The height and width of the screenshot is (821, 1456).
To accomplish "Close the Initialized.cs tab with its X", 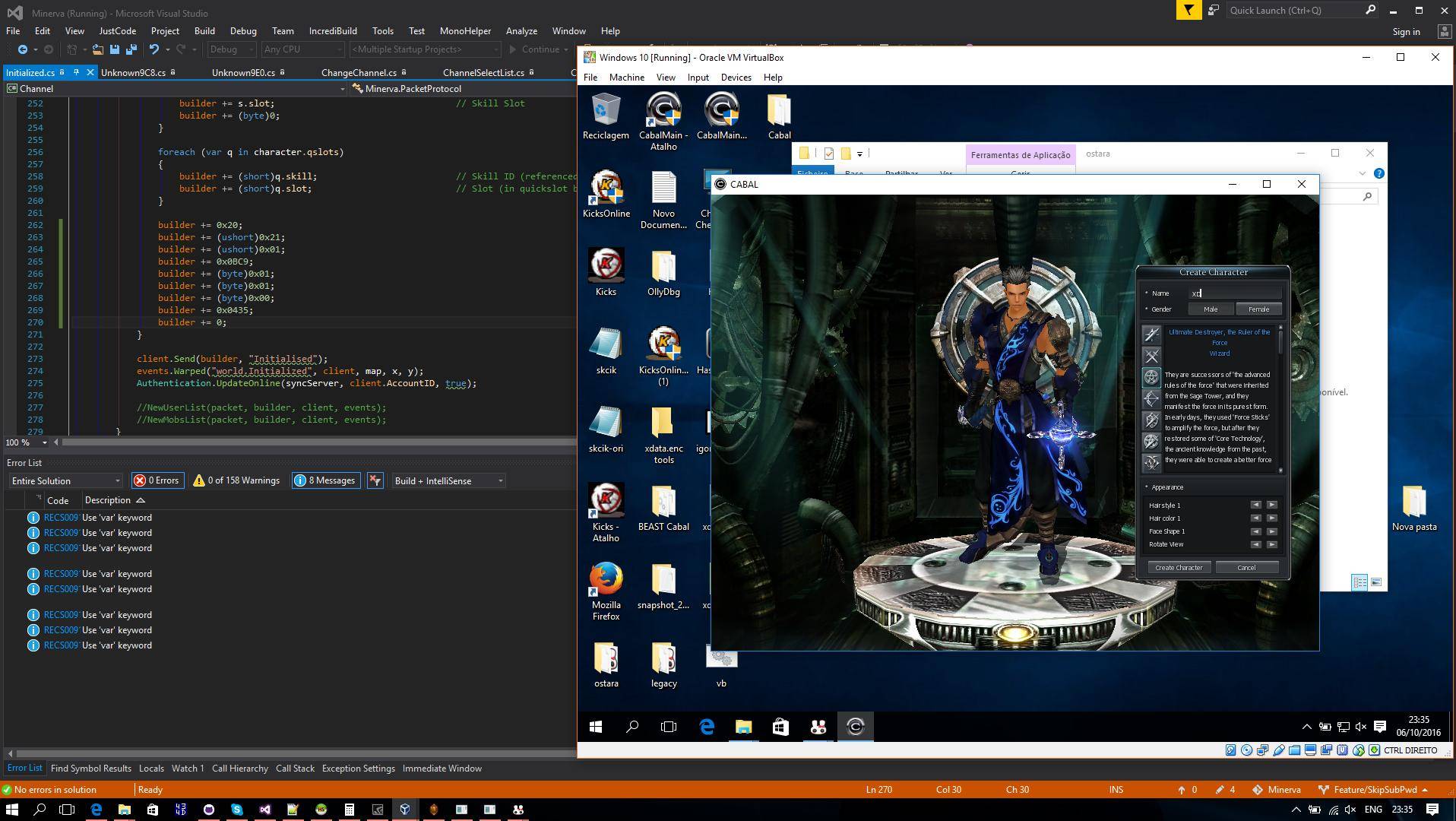I will [90, 72].
